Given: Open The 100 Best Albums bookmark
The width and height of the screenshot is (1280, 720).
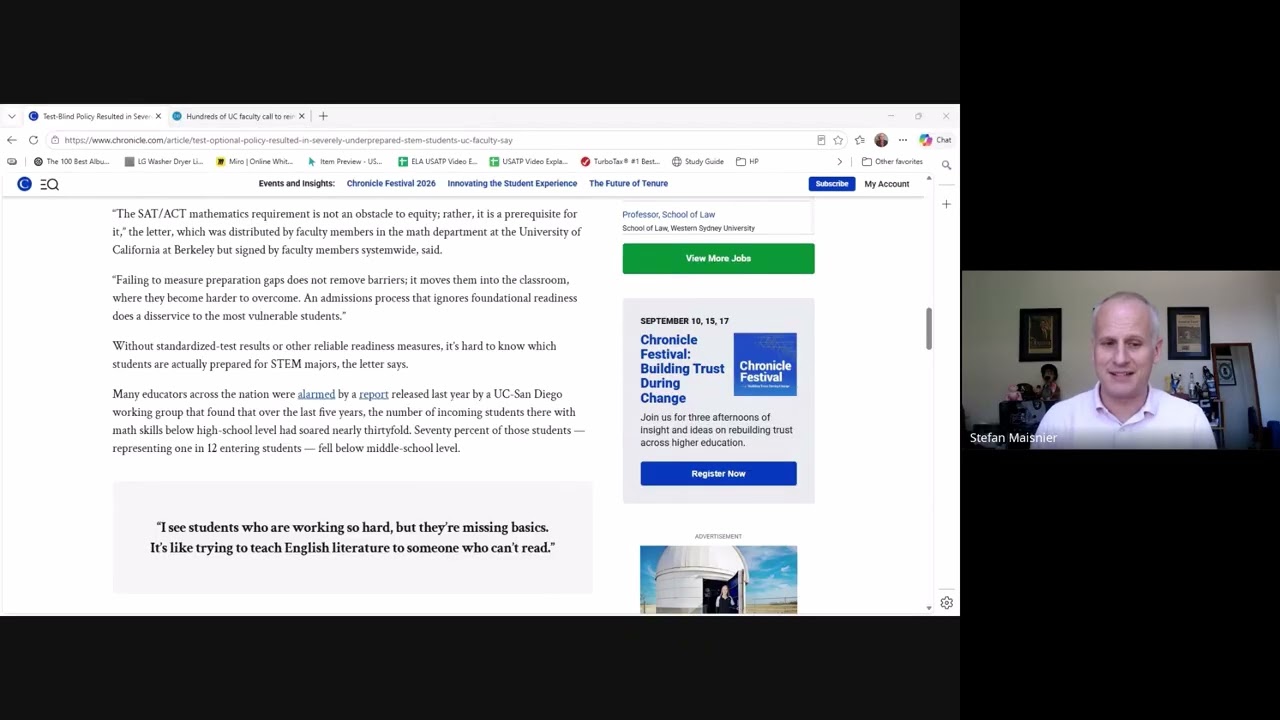Looking at the screenshot, I should (71, 161).
